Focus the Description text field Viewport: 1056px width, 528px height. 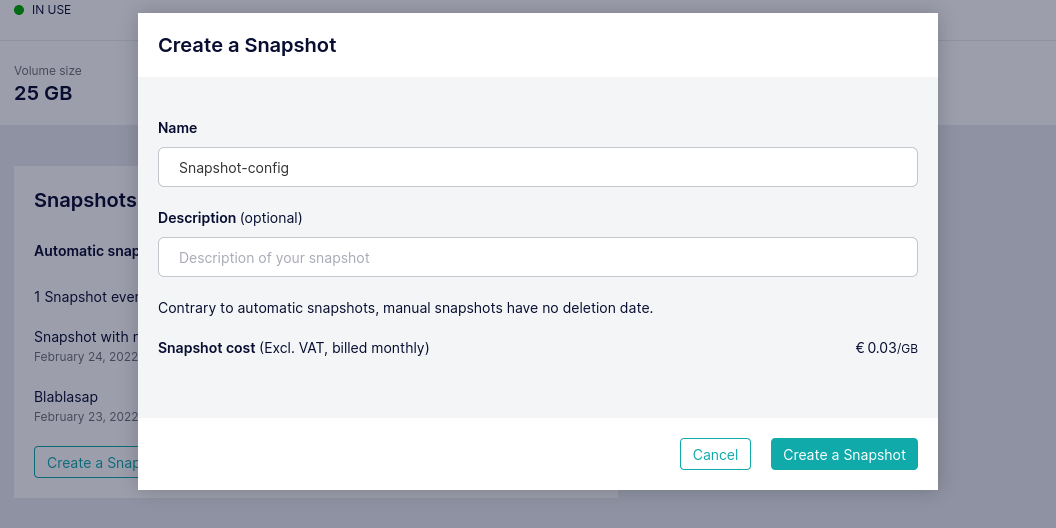click(x=537, y=257)
